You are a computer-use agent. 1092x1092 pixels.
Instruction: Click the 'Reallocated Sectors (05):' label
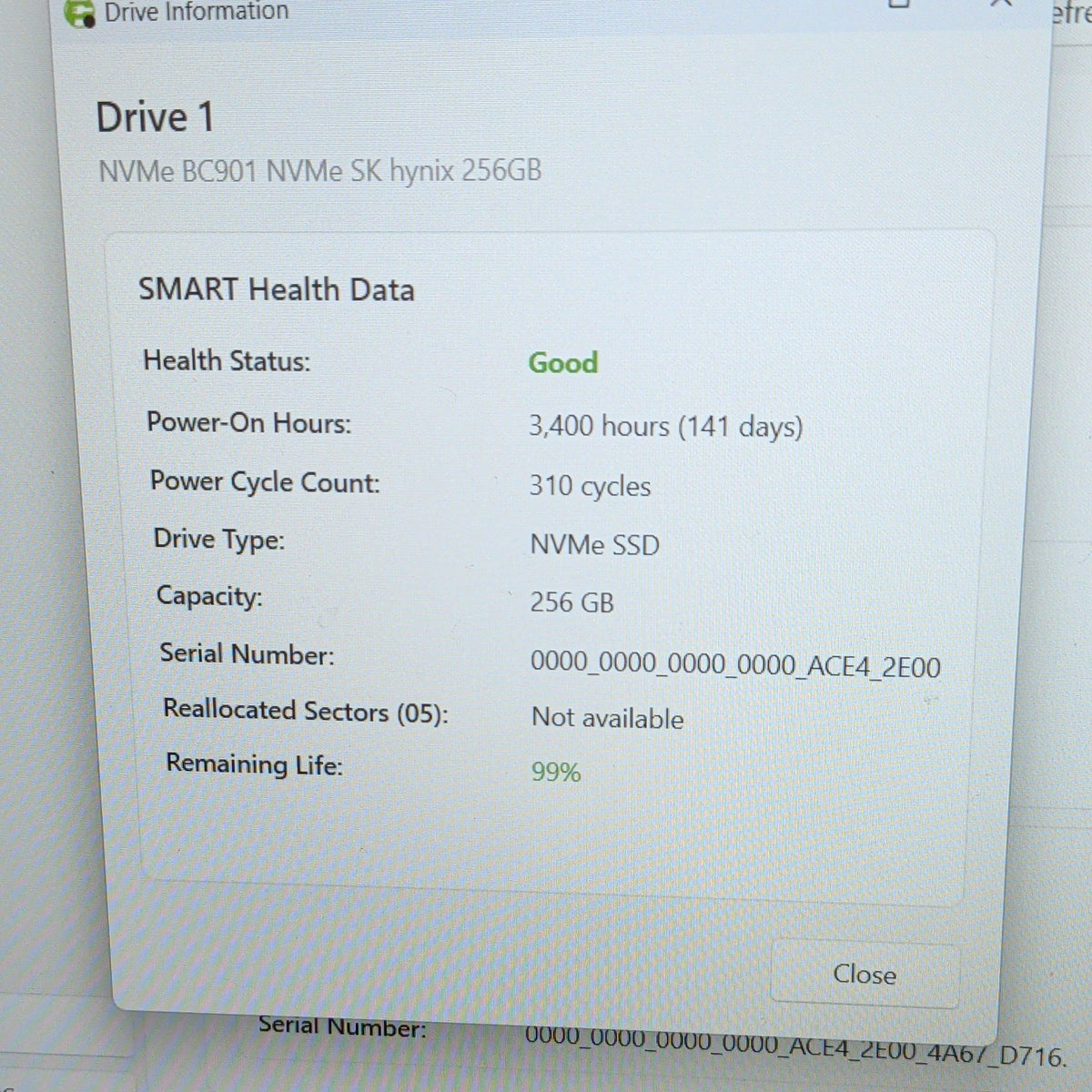(x=306, y=711)
